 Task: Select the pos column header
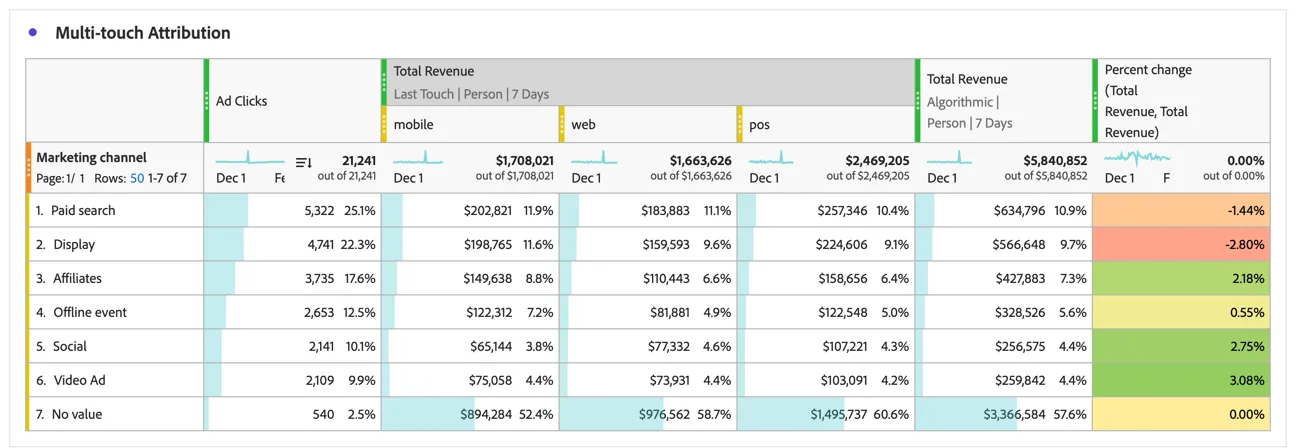[827, 125]
